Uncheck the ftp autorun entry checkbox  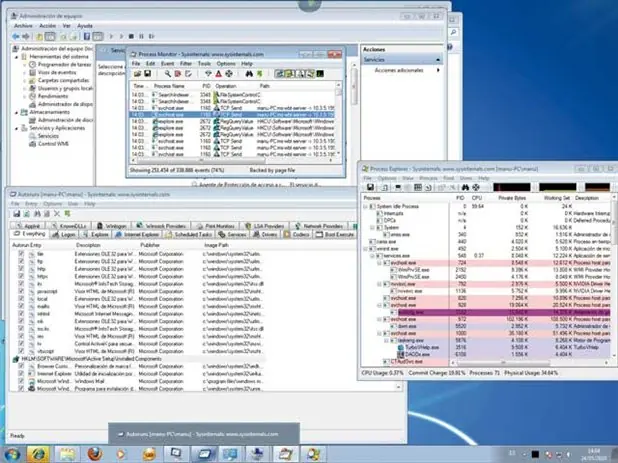[x=21, y=261]
